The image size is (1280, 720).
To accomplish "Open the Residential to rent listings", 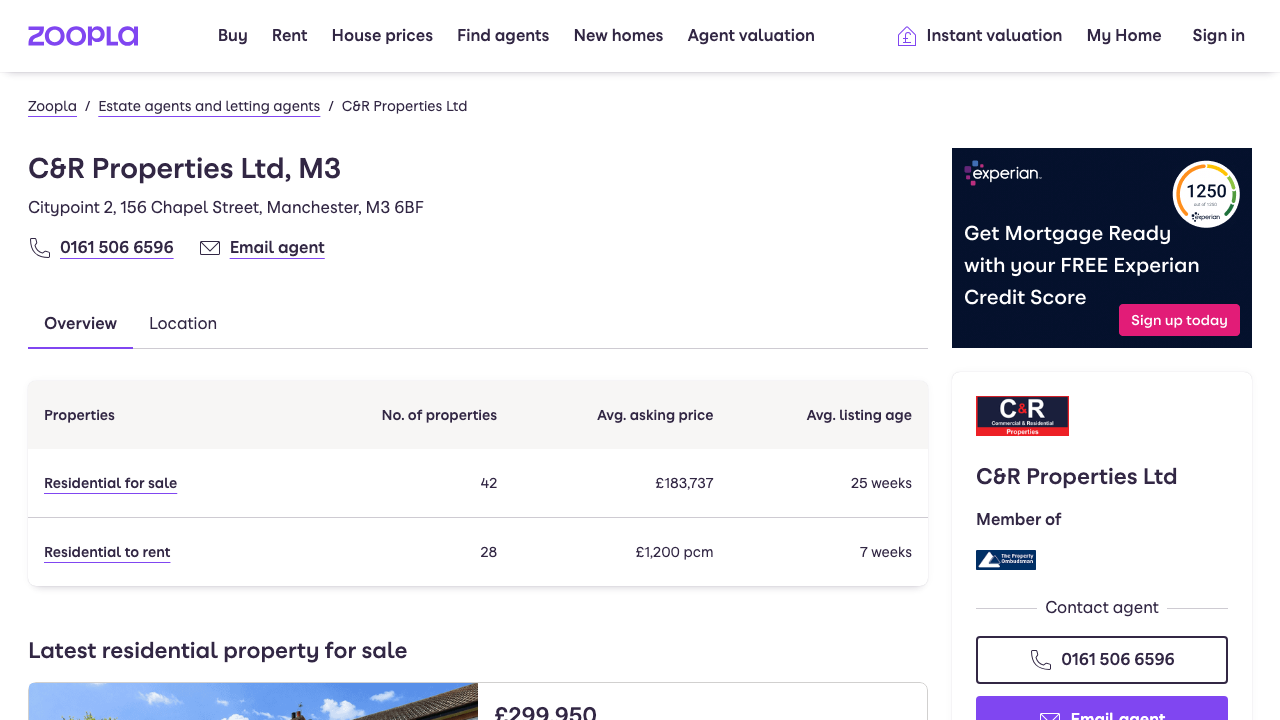I will 107,552.
